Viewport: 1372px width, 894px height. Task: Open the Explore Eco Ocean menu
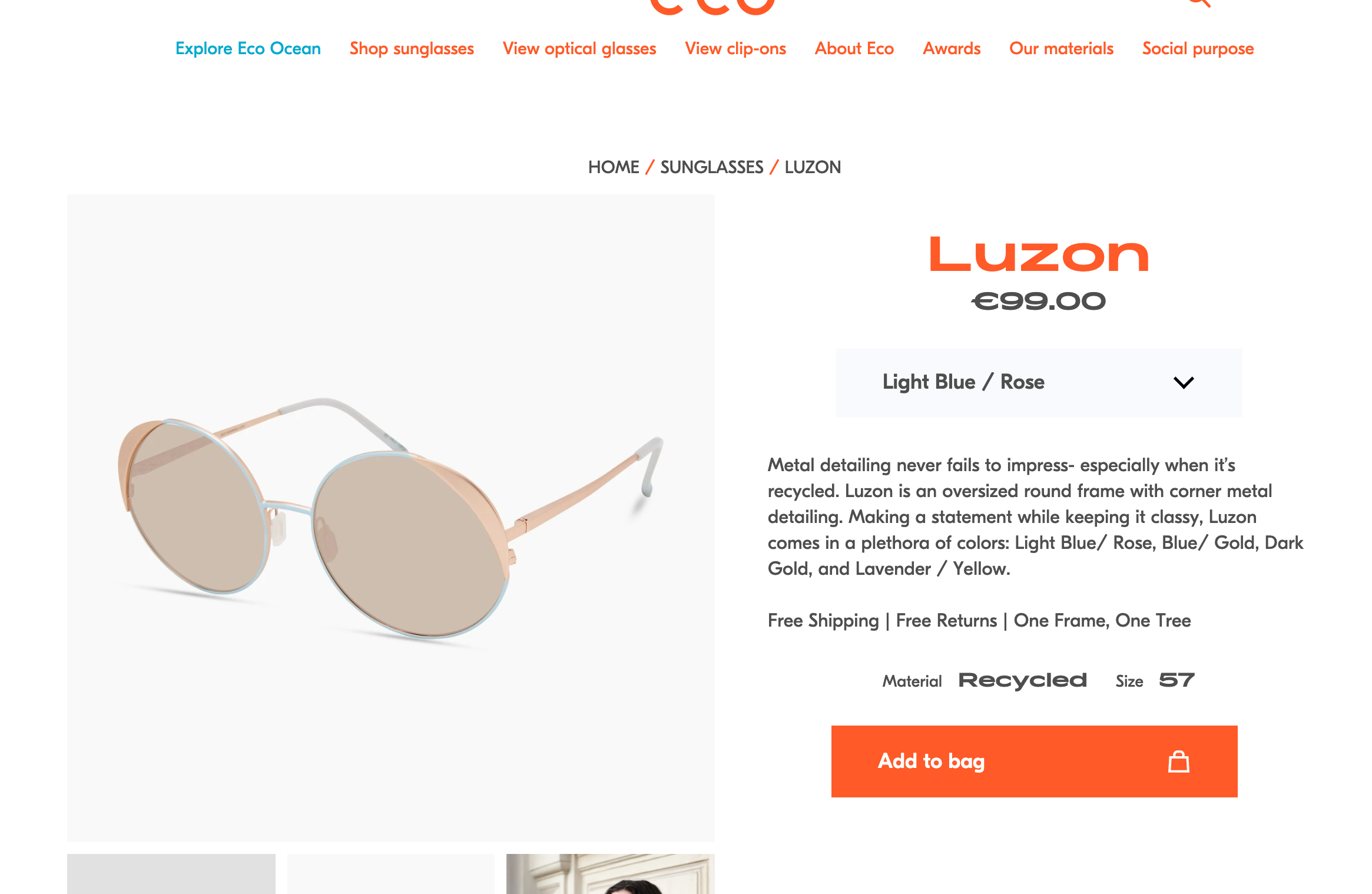248,48
